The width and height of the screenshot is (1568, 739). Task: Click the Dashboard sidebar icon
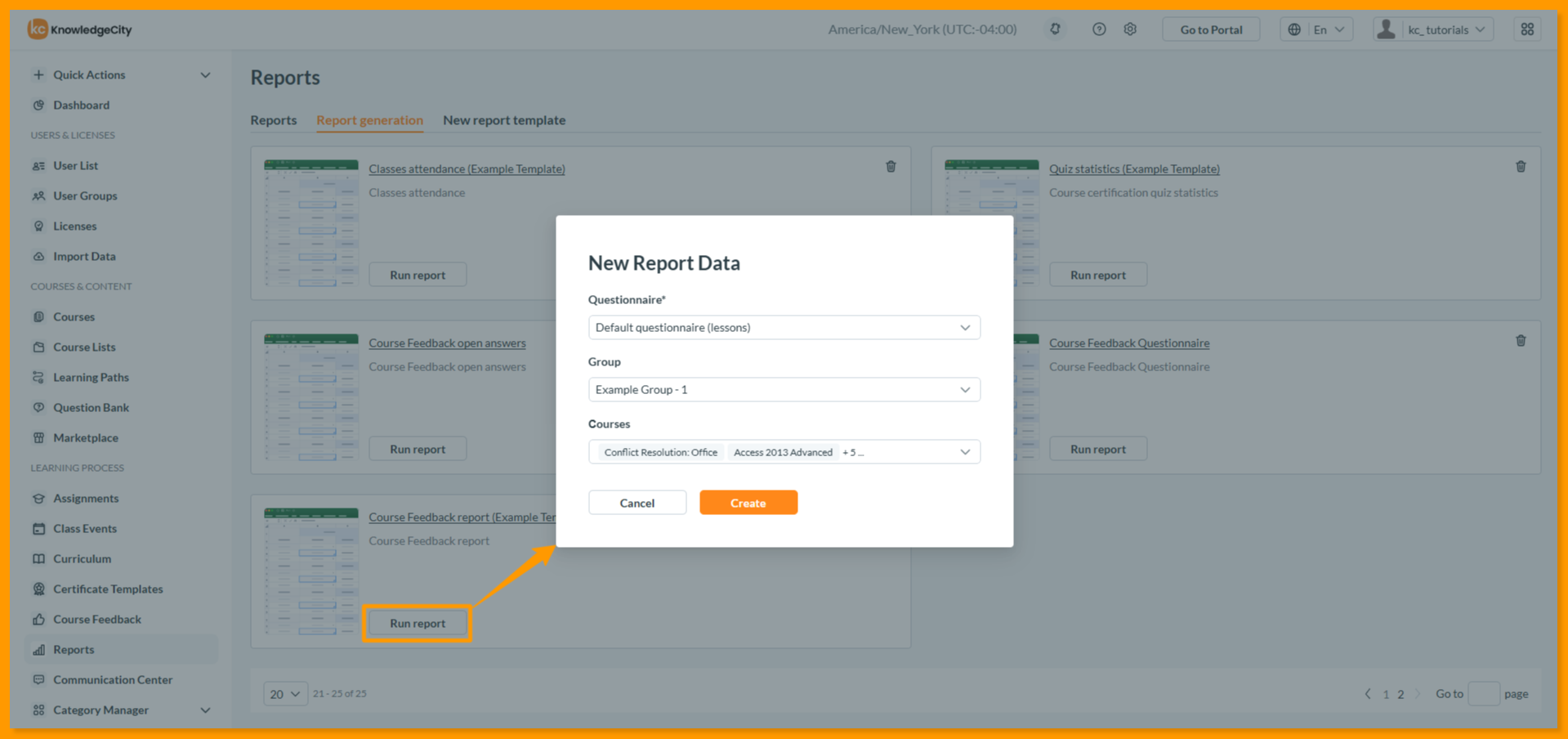38,105
